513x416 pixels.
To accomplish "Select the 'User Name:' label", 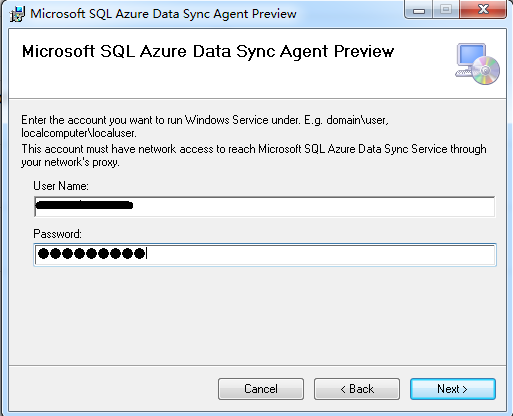I will 61,186.
